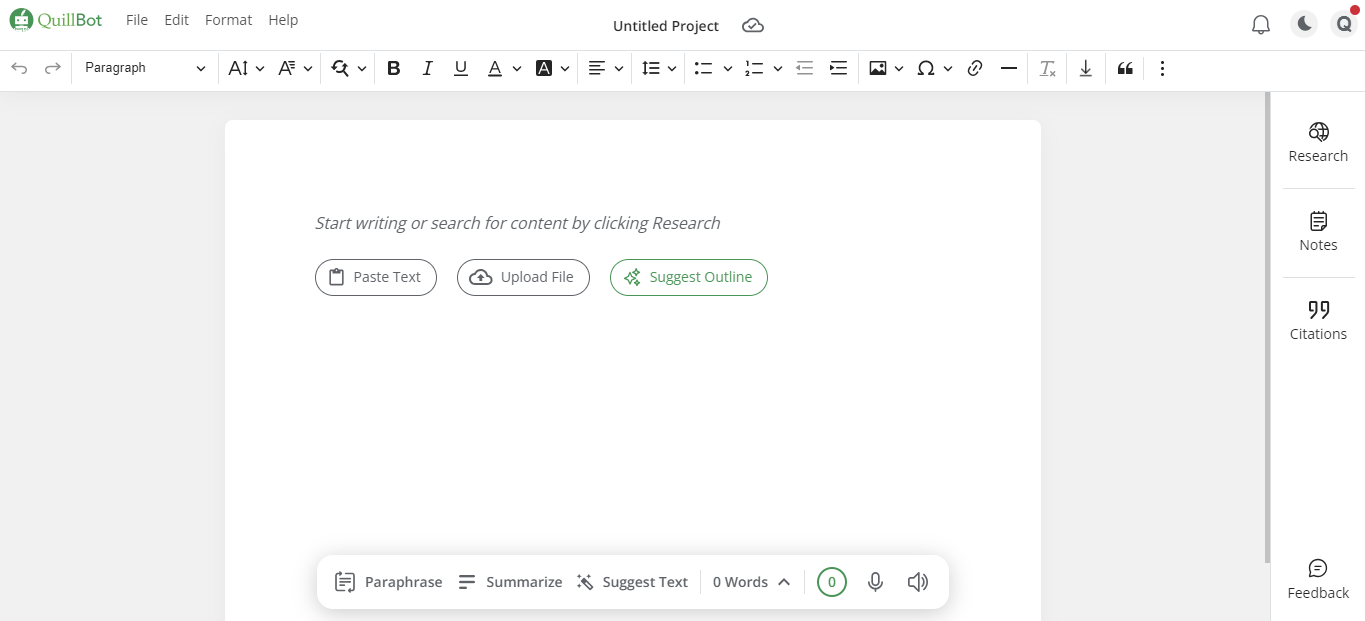Click the microphone dictation icon
The height and width of the screenshot is (621, 1365).
click(875, 582)
